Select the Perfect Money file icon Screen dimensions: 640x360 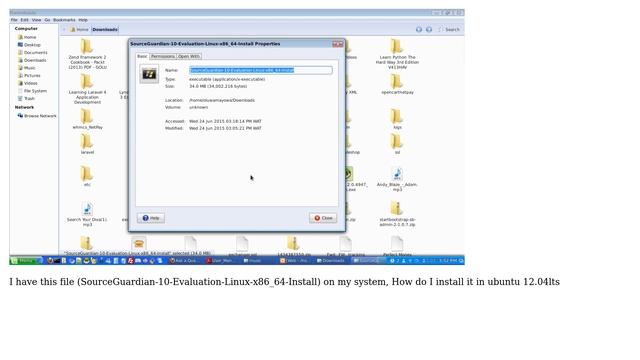pos(397,245)
